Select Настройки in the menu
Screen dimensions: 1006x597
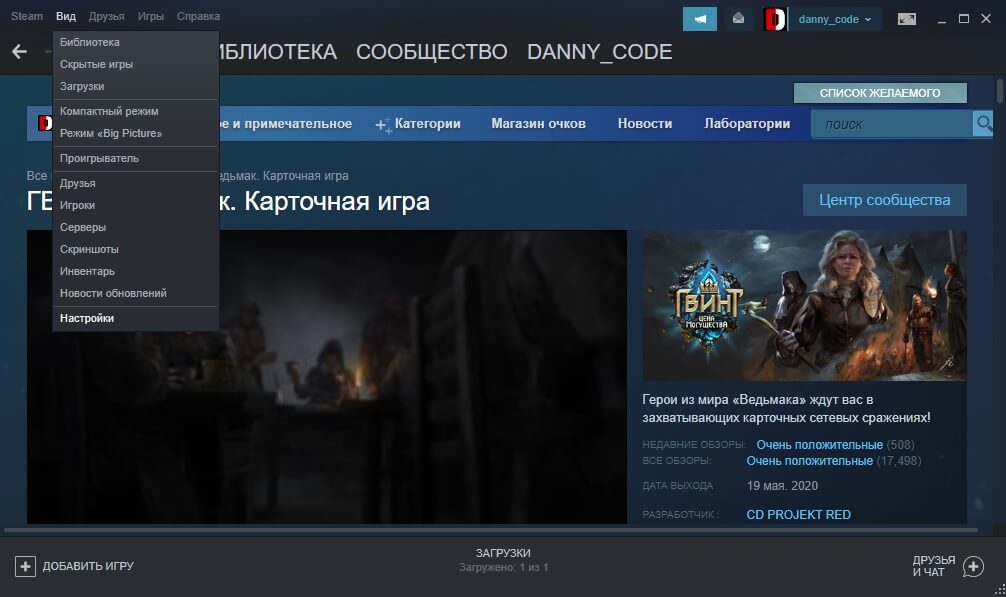[87, 317]
